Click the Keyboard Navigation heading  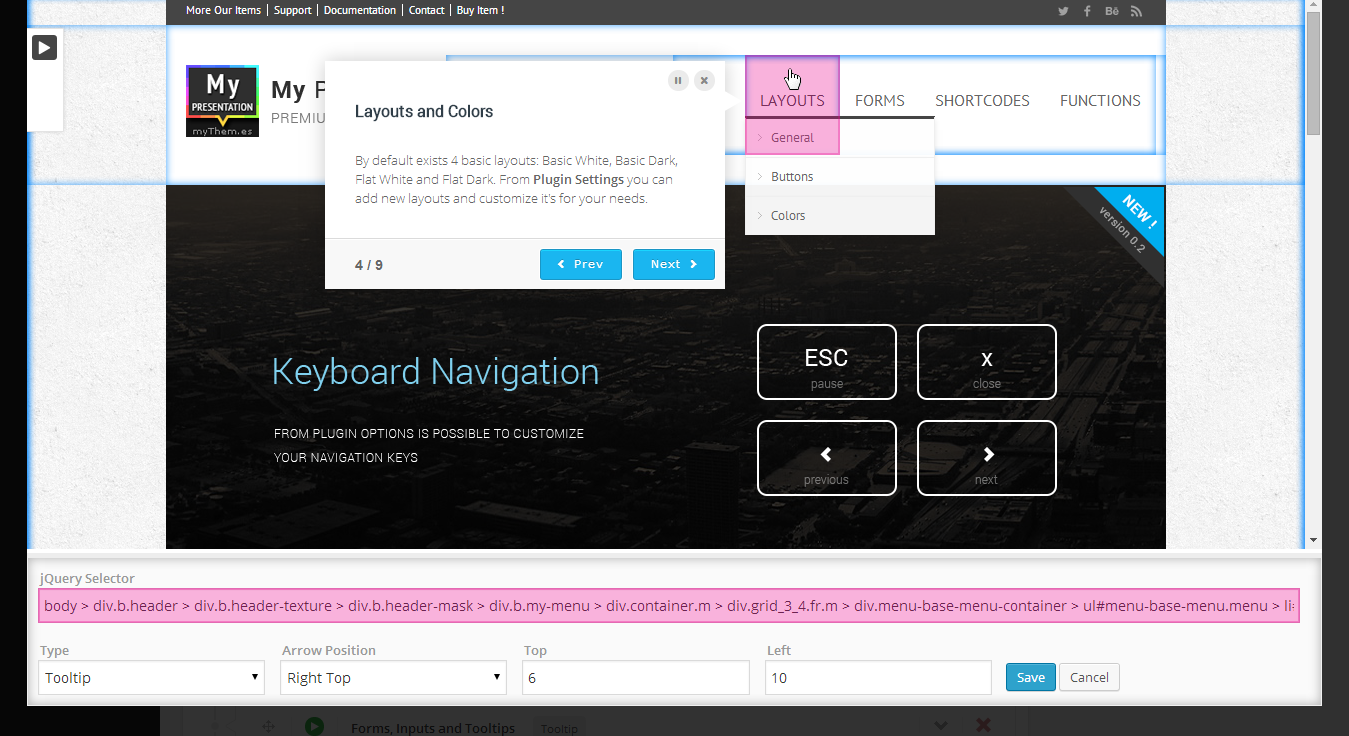click(x=436, y=372)
